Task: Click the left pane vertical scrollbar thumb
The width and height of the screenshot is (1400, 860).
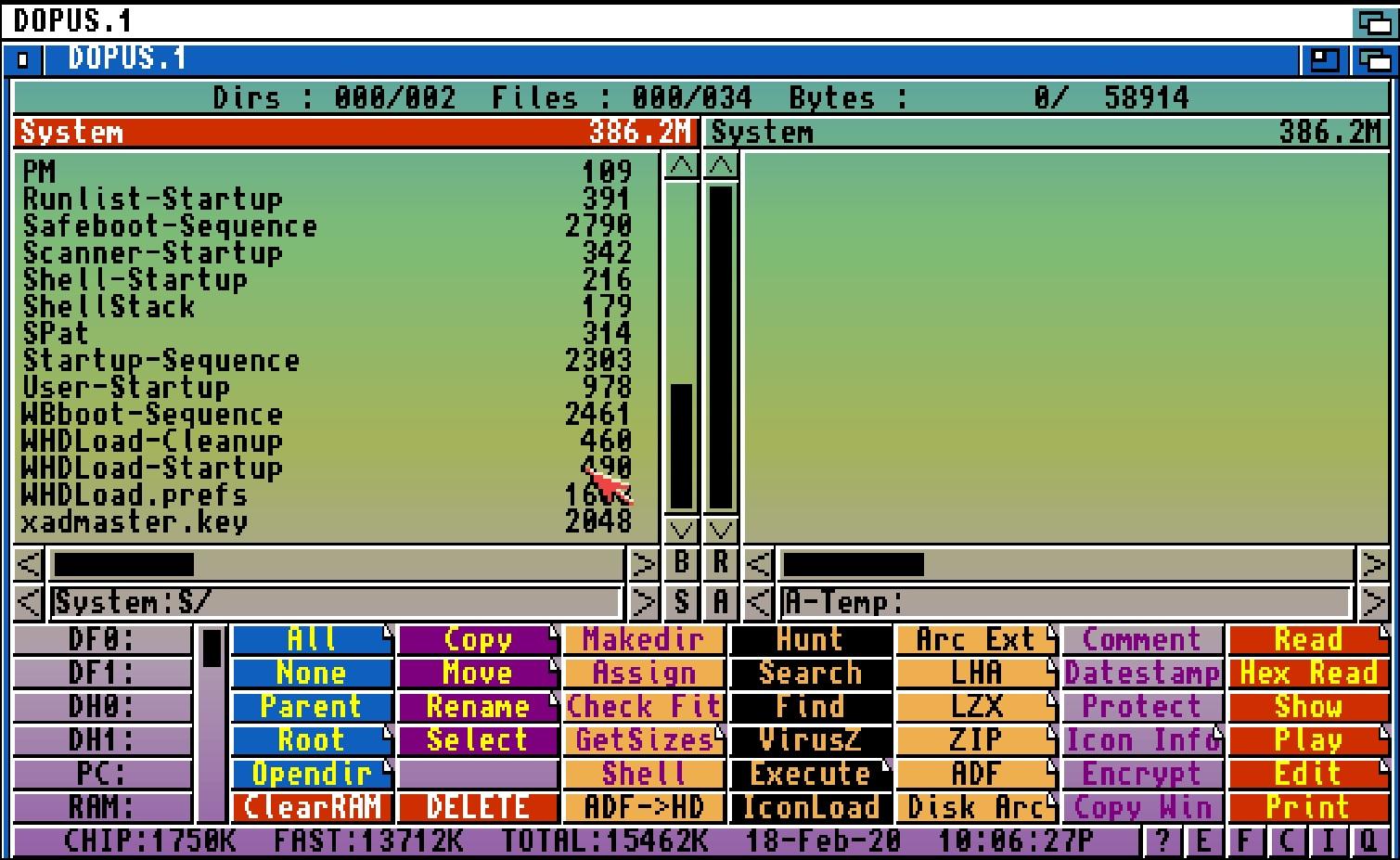Action: click(682, 446)
